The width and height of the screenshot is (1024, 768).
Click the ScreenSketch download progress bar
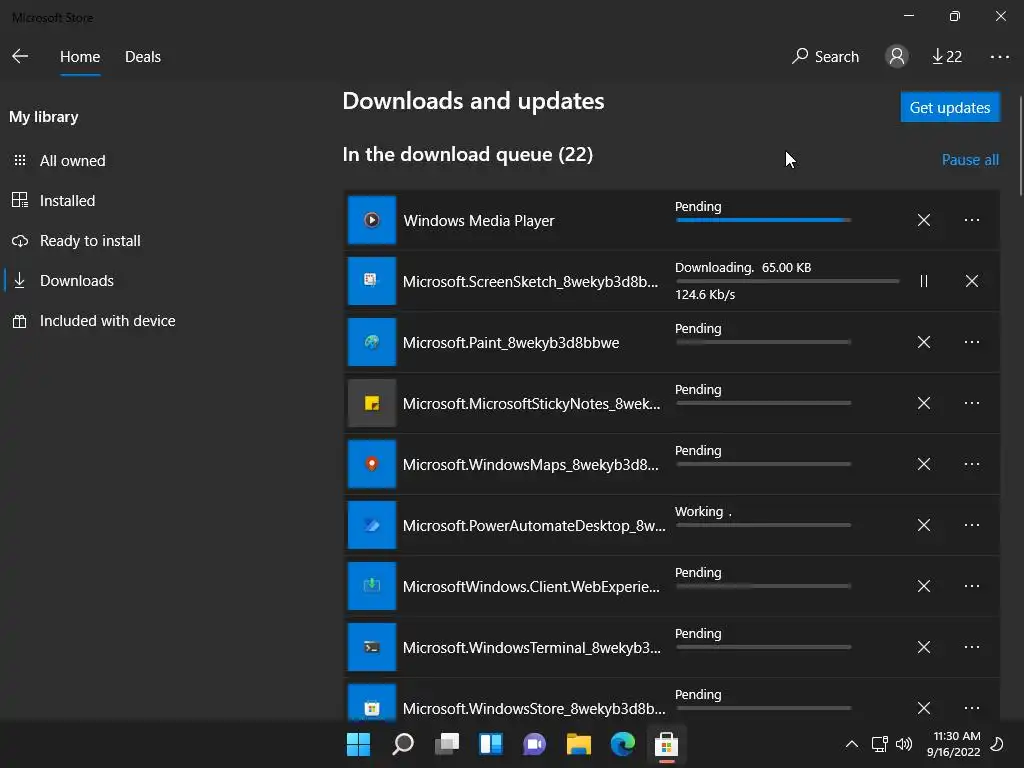(x=788, y=281)
